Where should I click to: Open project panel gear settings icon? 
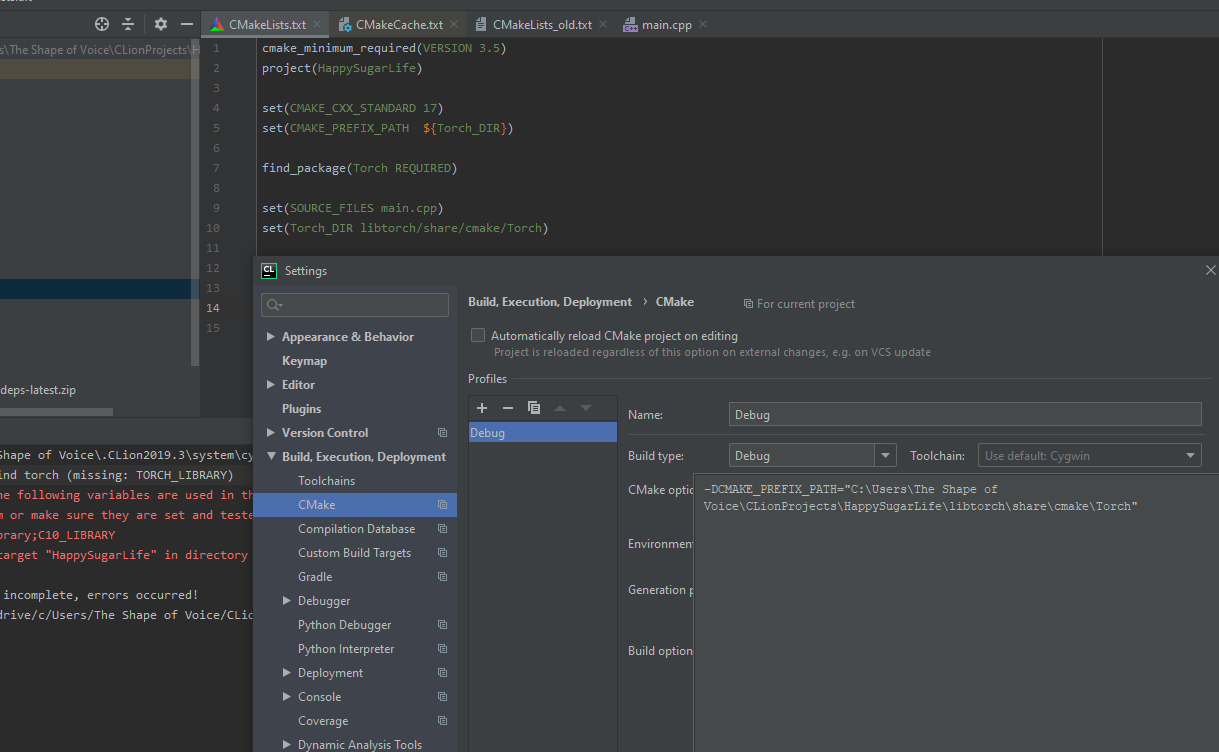tap(161, 24)
